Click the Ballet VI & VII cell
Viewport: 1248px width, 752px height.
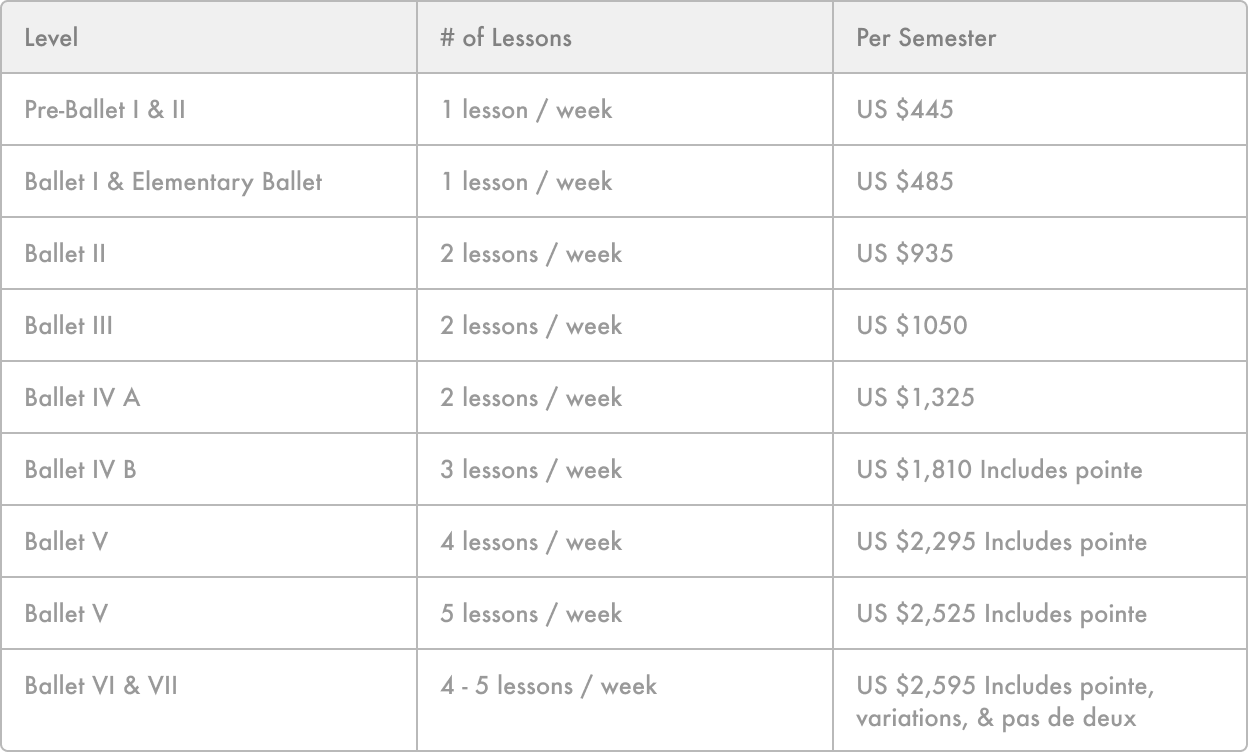[101, 686]
